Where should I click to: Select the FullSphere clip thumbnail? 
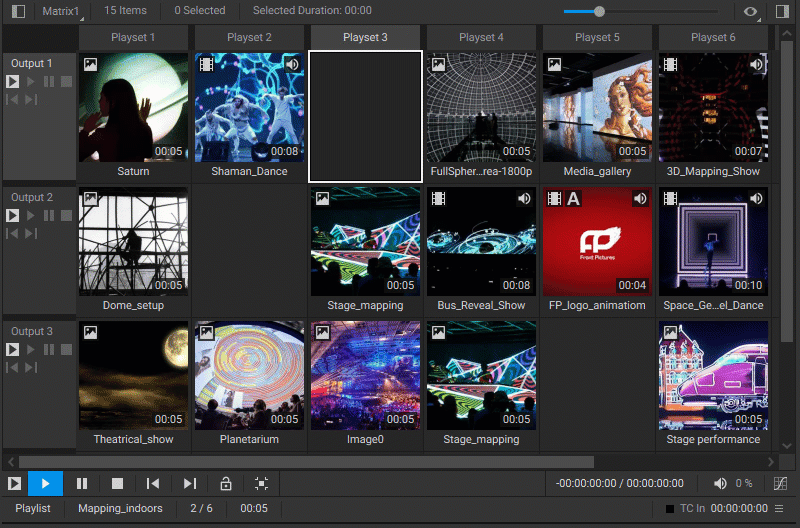pyautogui.click(x=481, y=108)
